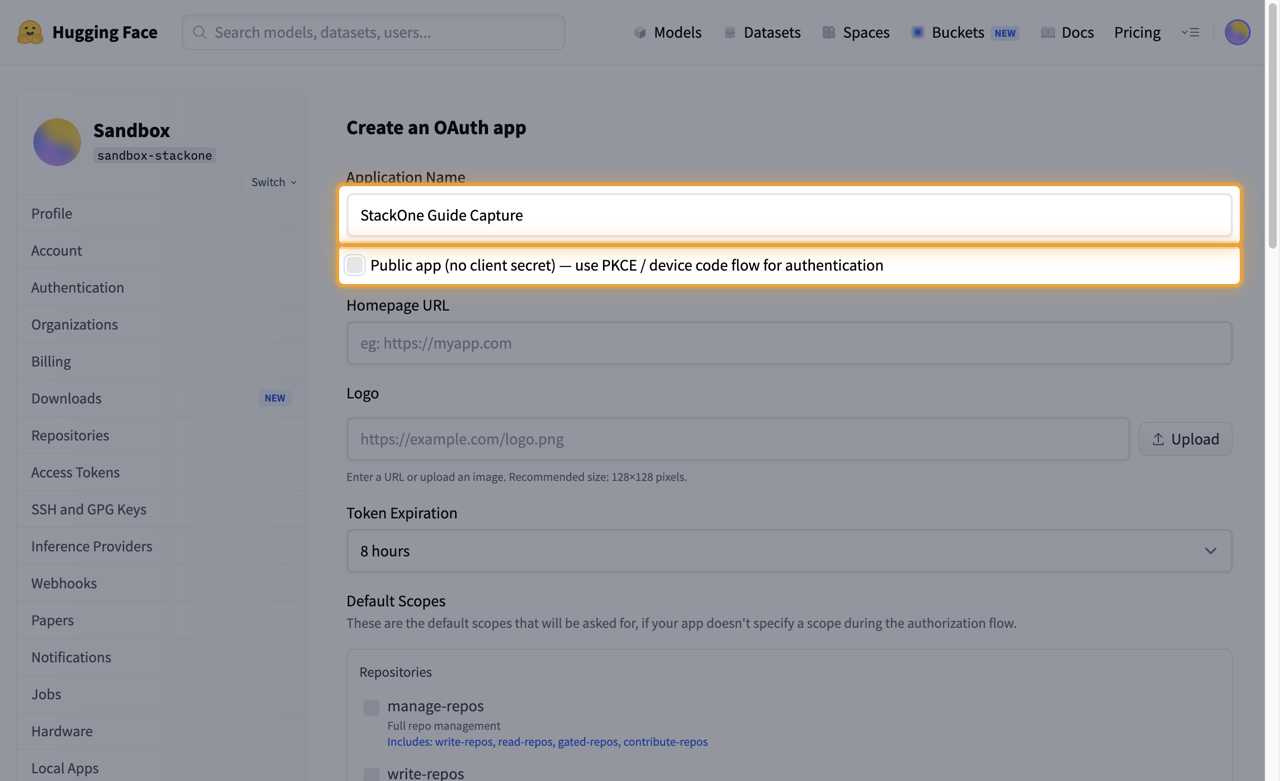
Task: Check the write-repos scope checkbox
Action: click(371, 774)
